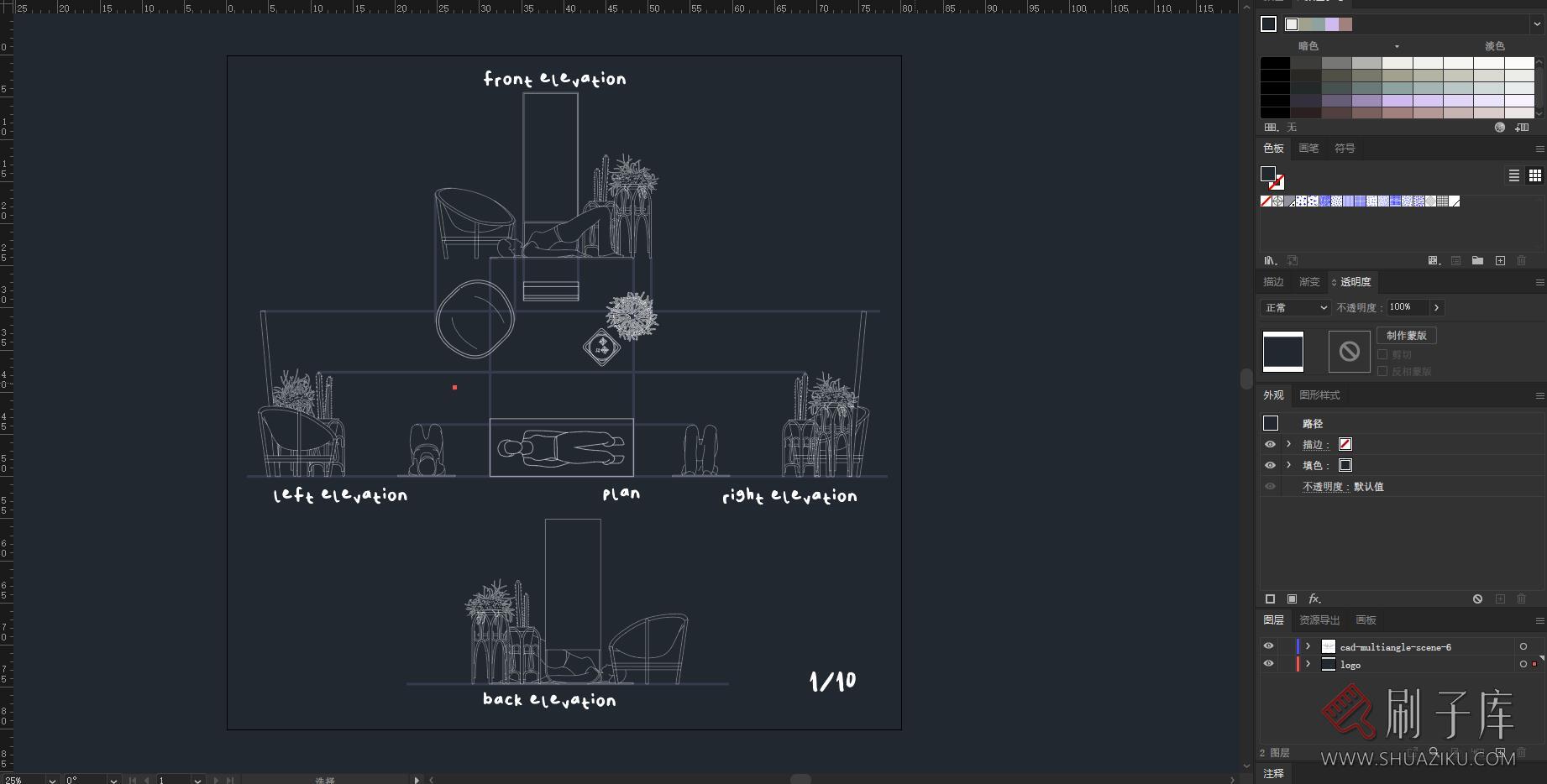
Task: Click the fx effects icon below Appearance panel
Action: pos(1313,599)
